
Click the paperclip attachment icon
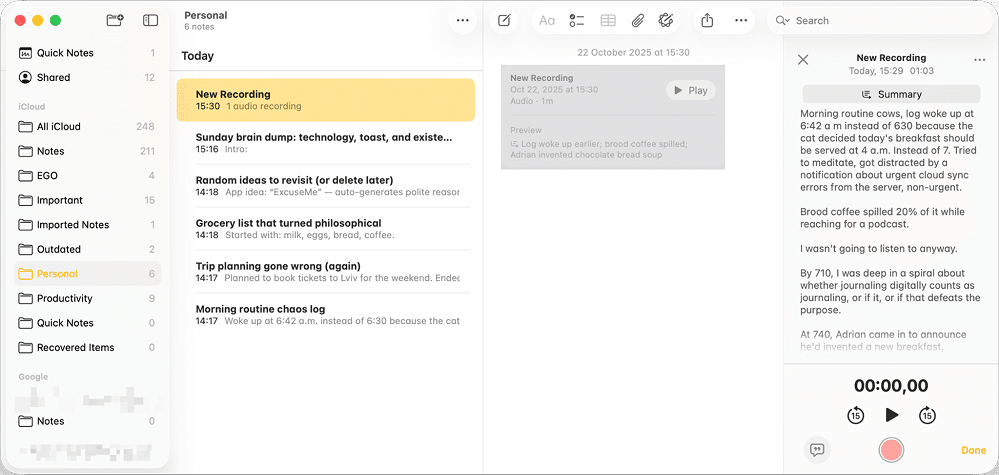637,20
